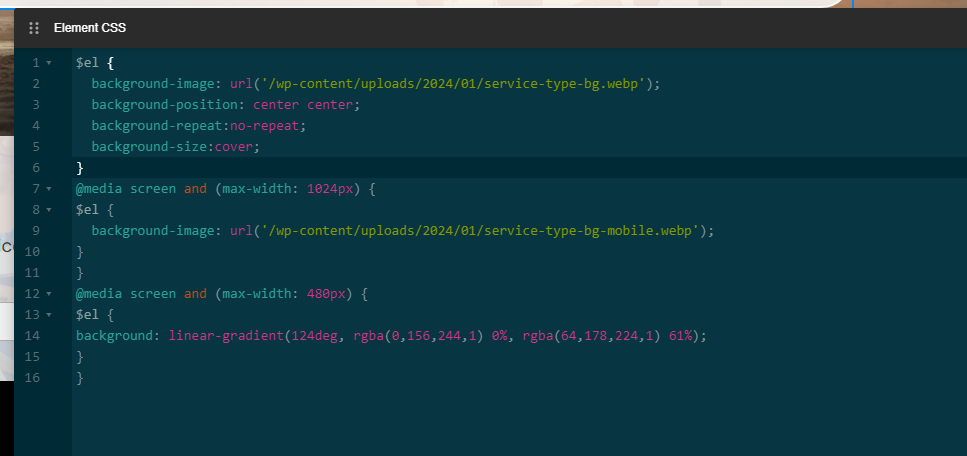Collapse the $el rule at line 13
This screenshot has width=967, height=456.
(48, 315)
